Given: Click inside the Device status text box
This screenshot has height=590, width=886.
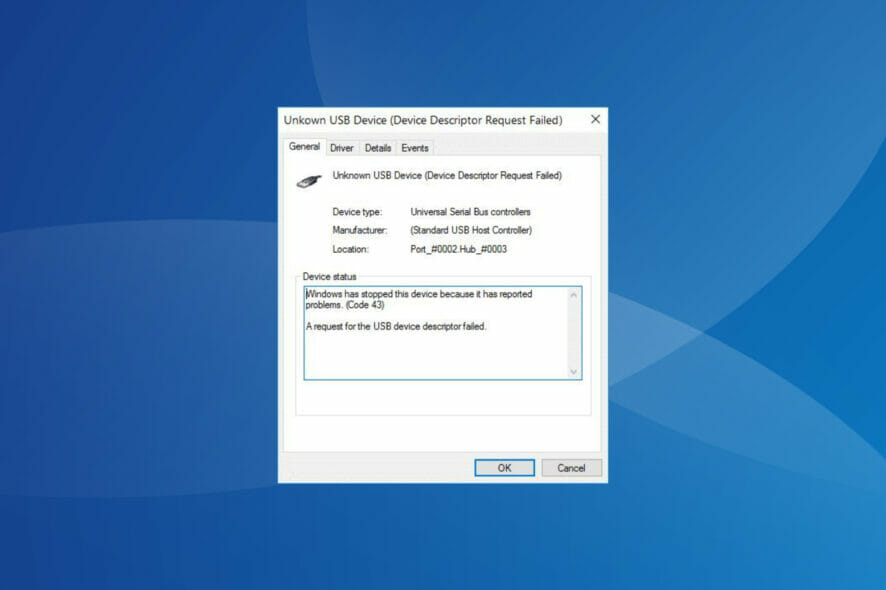Looking at the screenshot, I should pyautogui.click(x=443, y=333).
